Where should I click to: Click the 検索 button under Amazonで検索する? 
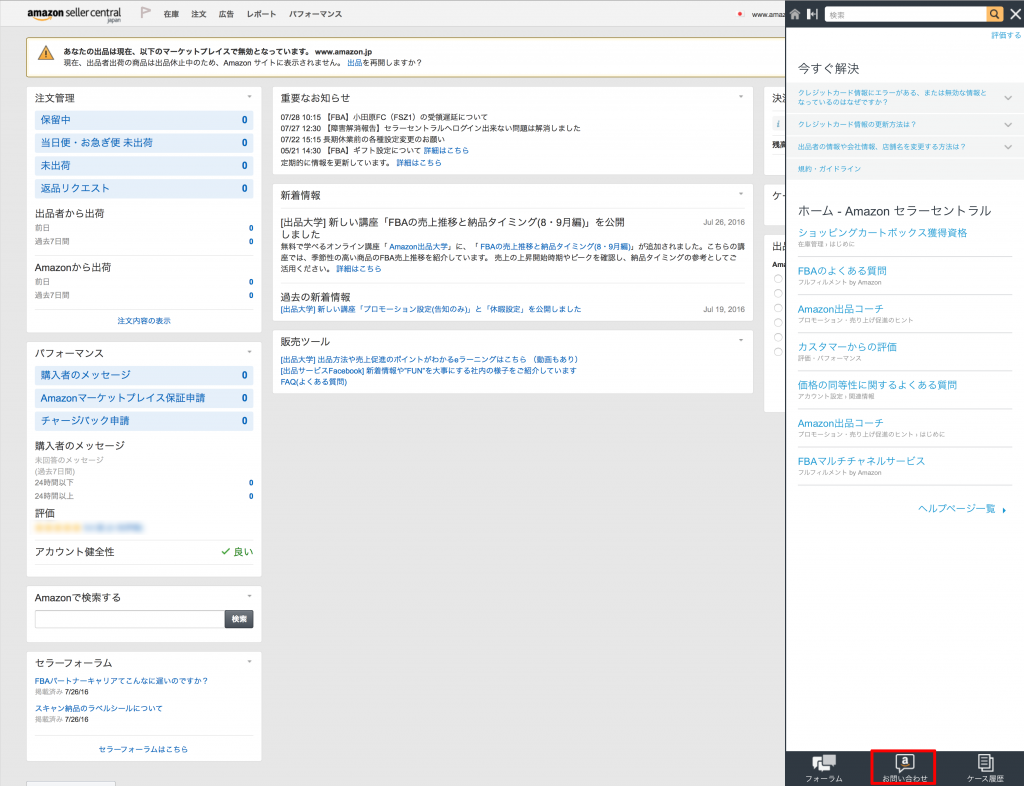239,619
